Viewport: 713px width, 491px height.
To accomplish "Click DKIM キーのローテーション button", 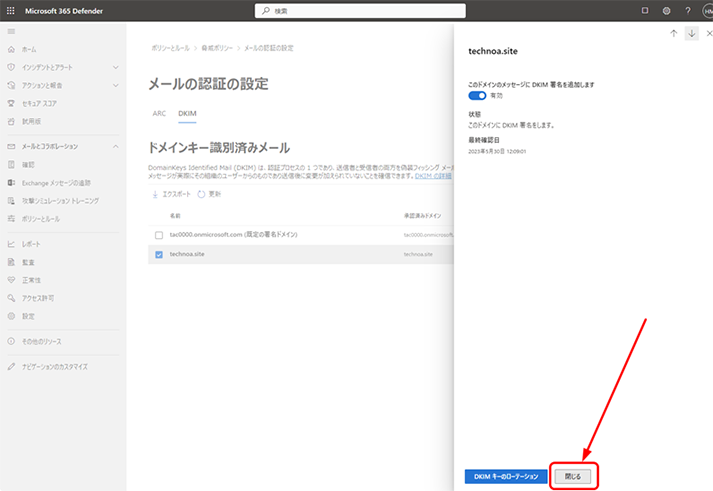I will tap(506, 476).
